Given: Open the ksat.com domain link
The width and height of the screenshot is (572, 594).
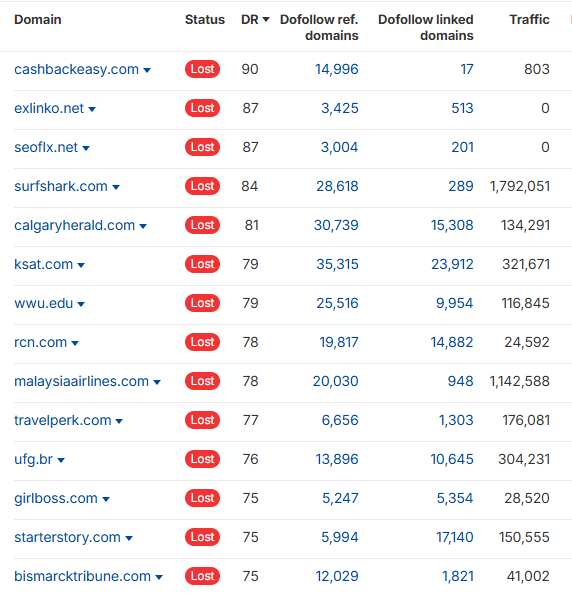Looking at the screenshot, I should point(44,264).
